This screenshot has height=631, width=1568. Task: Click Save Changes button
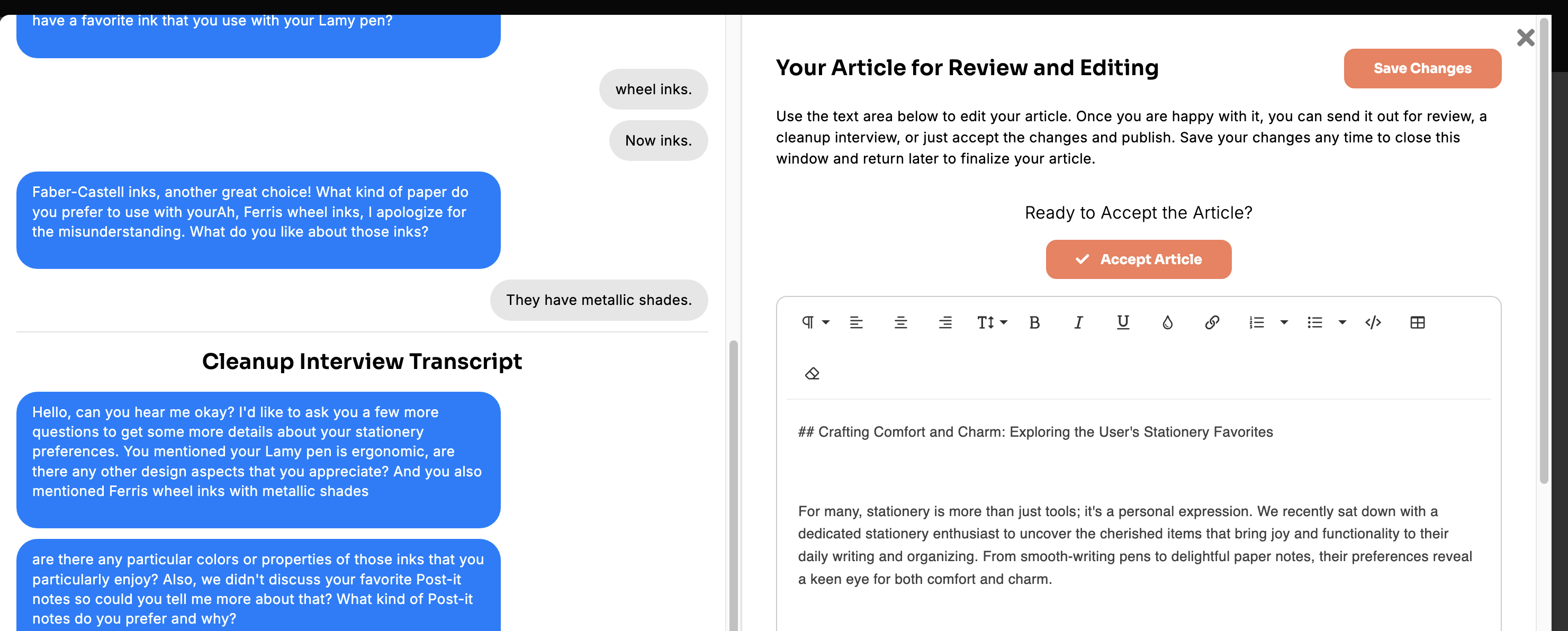(x=1422, y=69)
